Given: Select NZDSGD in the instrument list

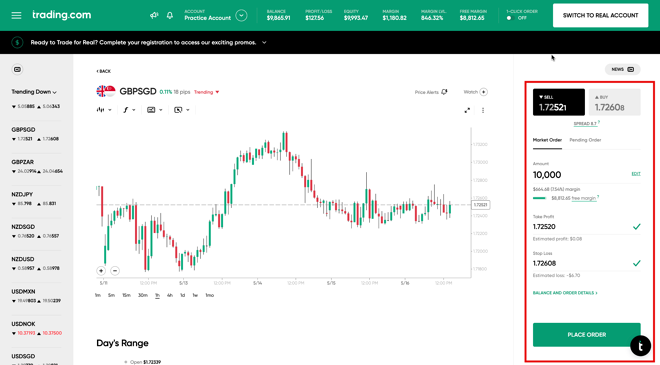Looking at the screenshot, I should (37, 231).
